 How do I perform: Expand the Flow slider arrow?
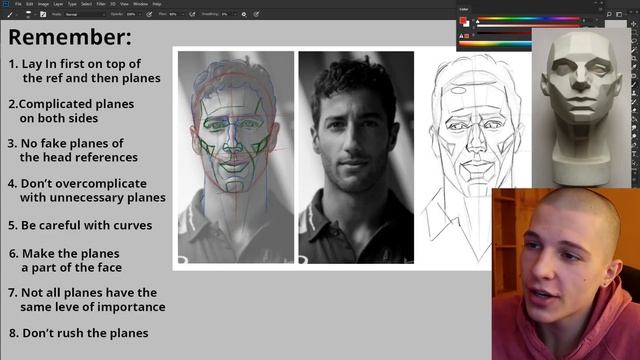tap(182, 14)
